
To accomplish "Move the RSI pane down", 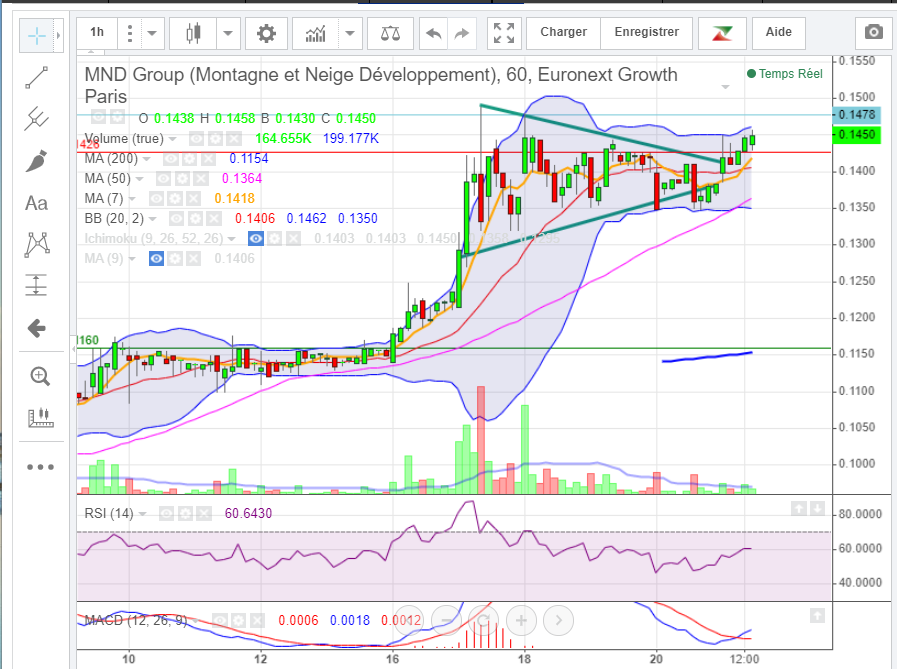I will (x=817, y=508).
